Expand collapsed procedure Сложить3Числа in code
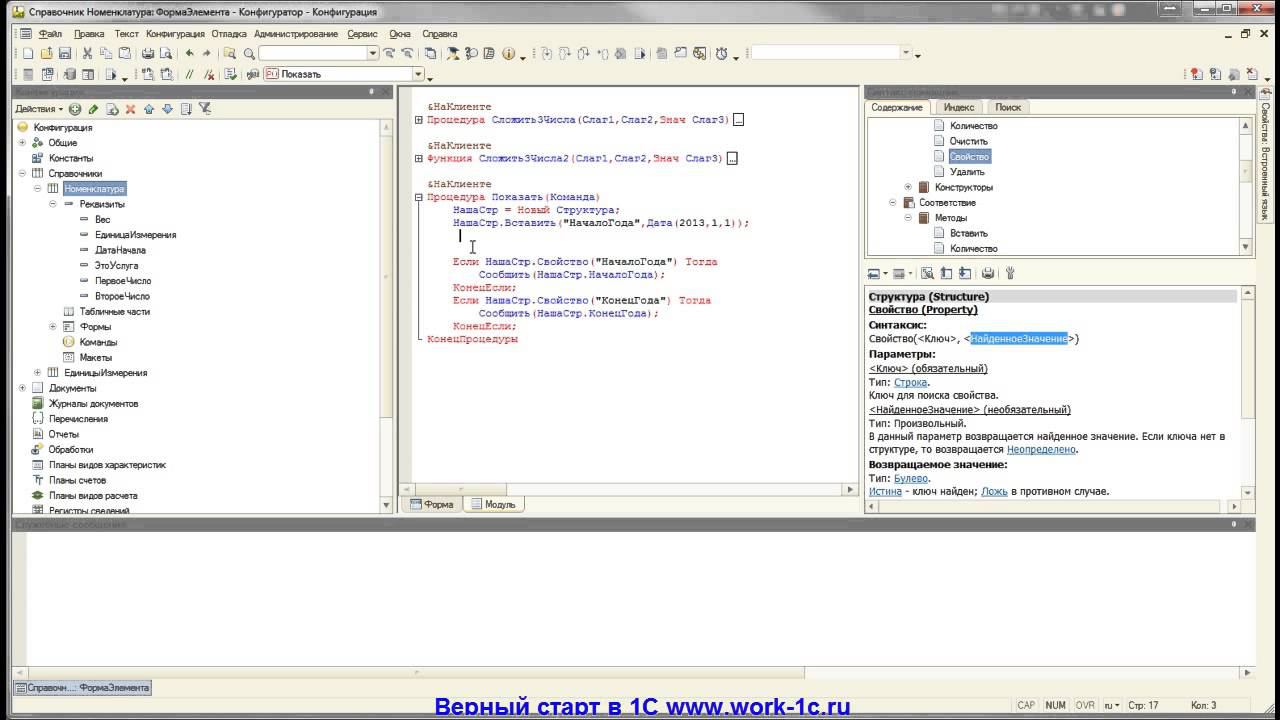The width and height of the screenshot is (1280, 720). tap(419, 120)
